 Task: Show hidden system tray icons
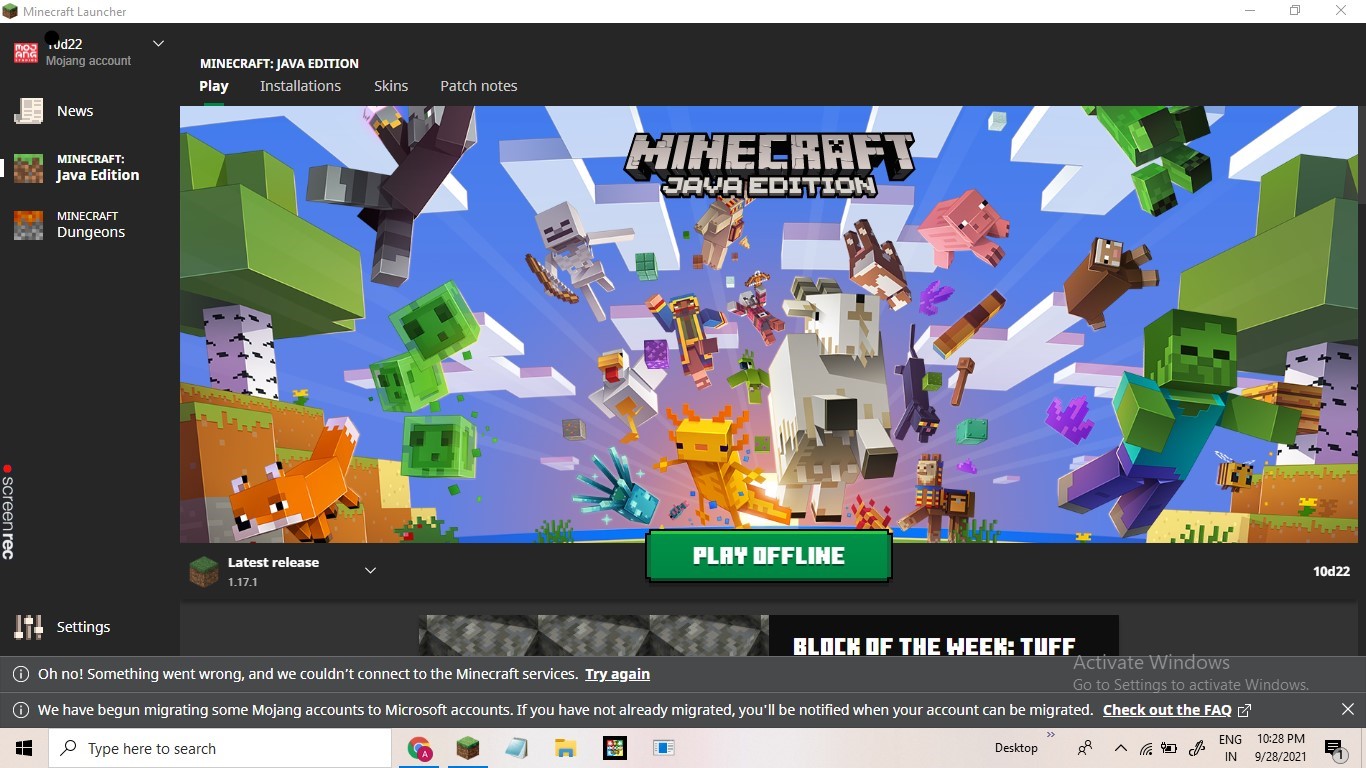point(1120,748)
